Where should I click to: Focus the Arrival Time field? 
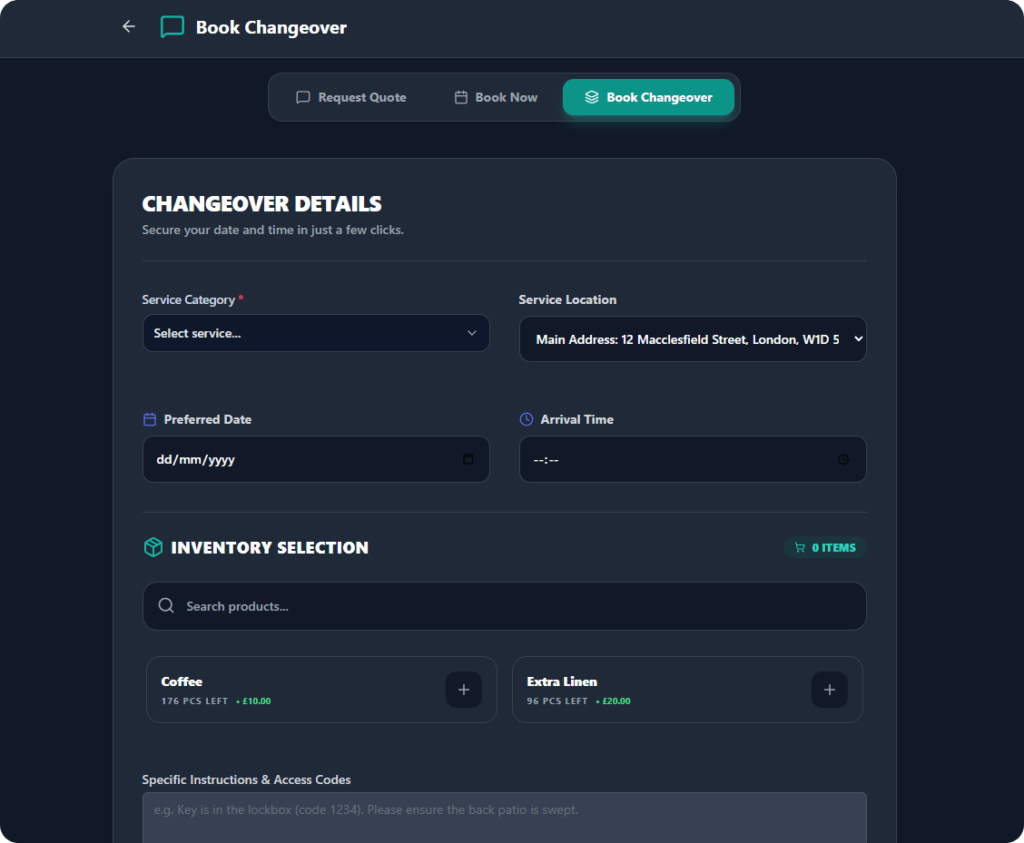coord(680,459)
